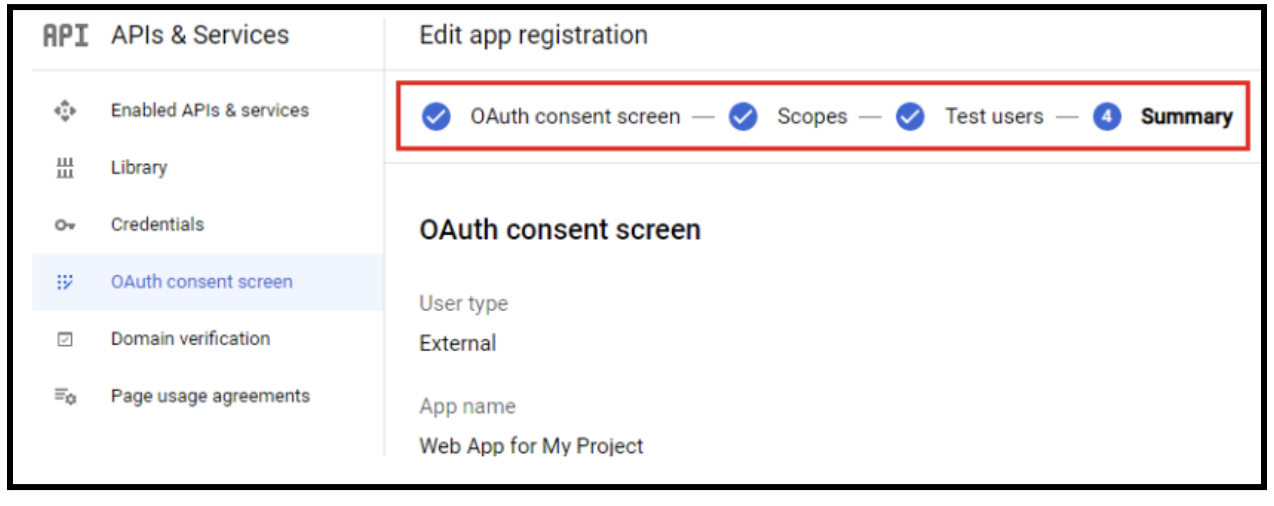Jump to the Test users step

pyautogui.click(x=994, y=117)
